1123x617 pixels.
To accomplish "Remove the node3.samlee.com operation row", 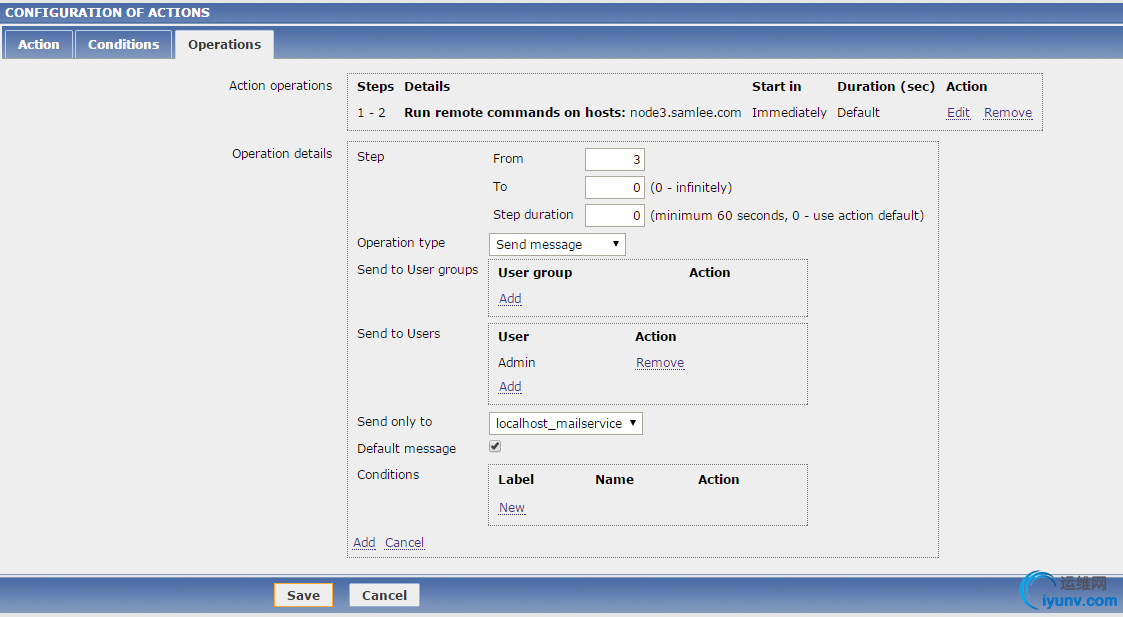I will pyautogui.click(x=1007, y=113).
